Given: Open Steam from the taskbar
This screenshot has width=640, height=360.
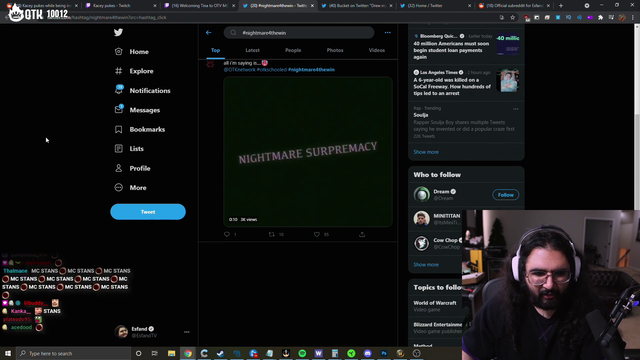Looking at the screenshot, I should [220, 353].
